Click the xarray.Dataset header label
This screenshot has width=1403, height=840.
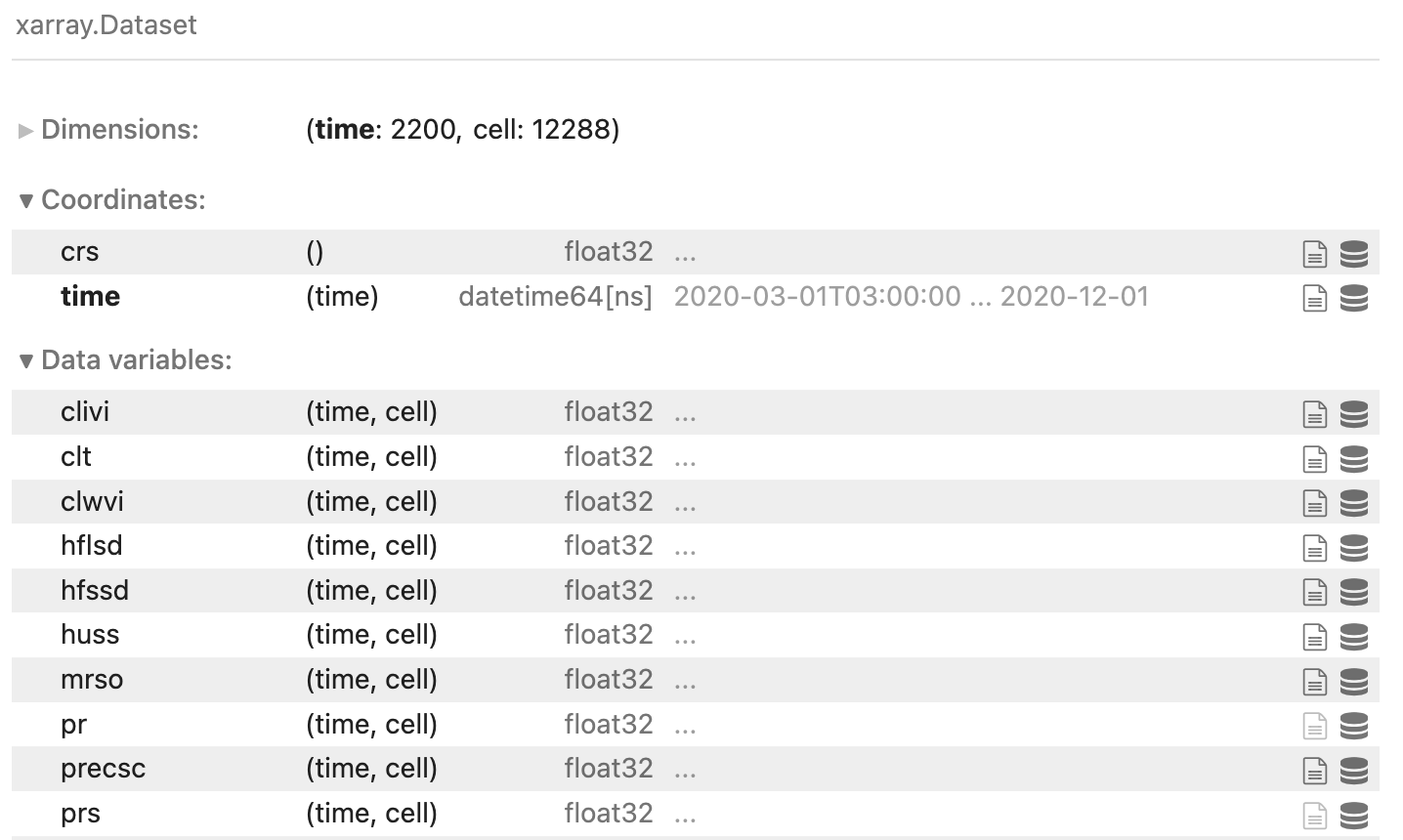click(106, 25)
